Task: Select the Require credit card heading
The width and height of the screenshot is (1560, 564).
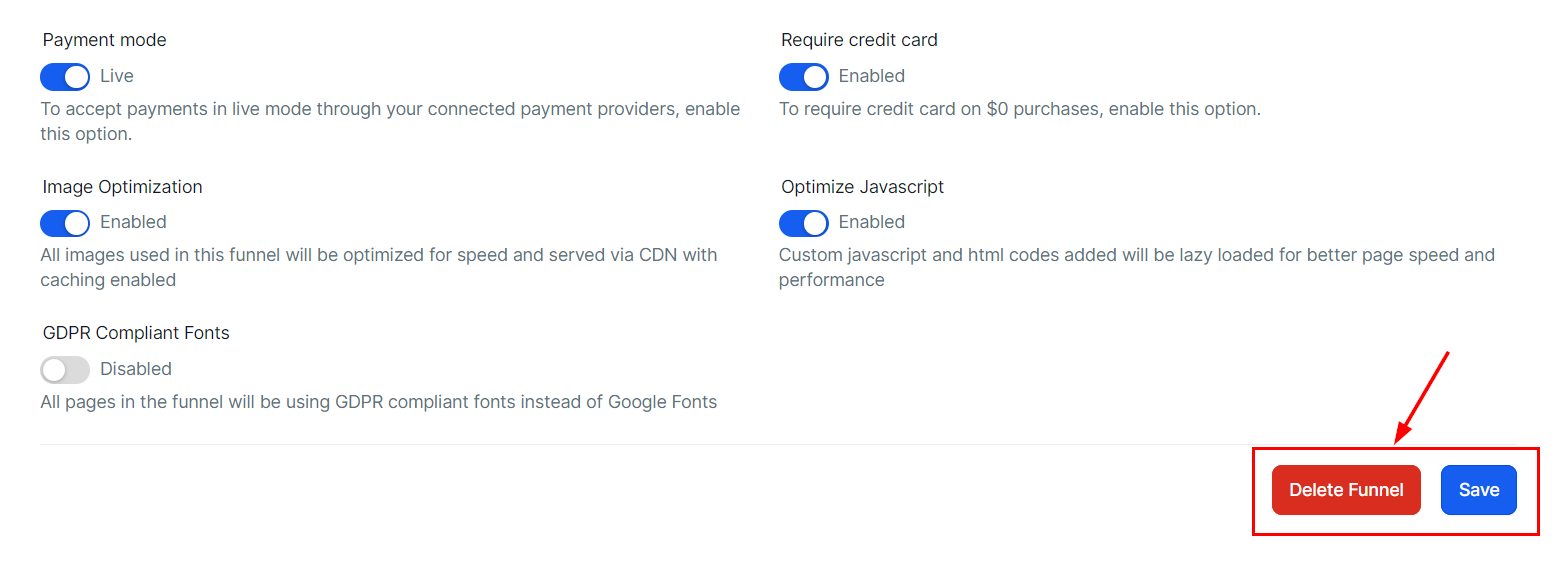Action: [x=859, y=40]
